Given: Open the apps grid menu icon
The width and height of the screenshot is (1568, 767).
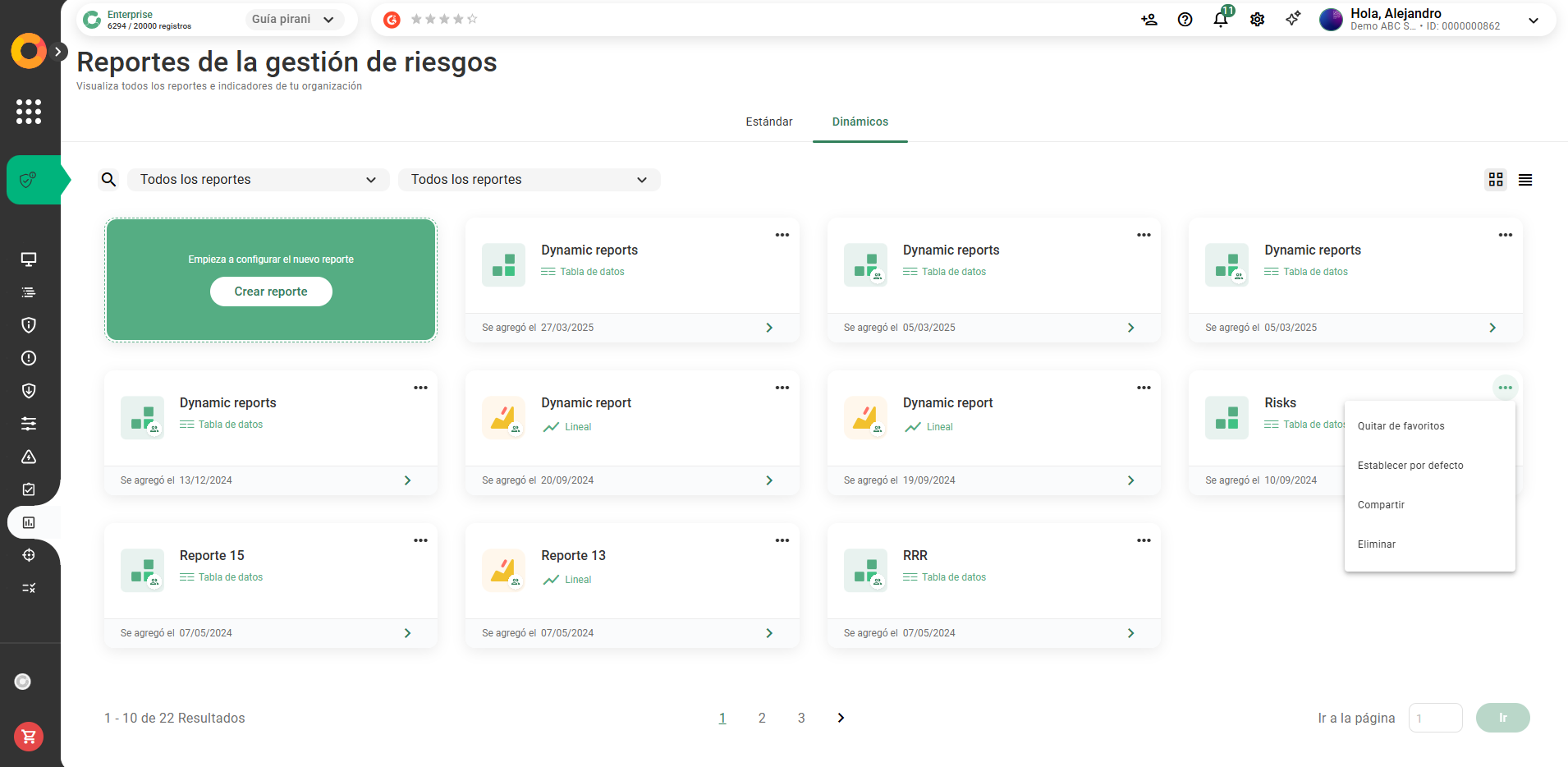Looking at the screenshot, I should pyautogui.click(x=29, y=112).
